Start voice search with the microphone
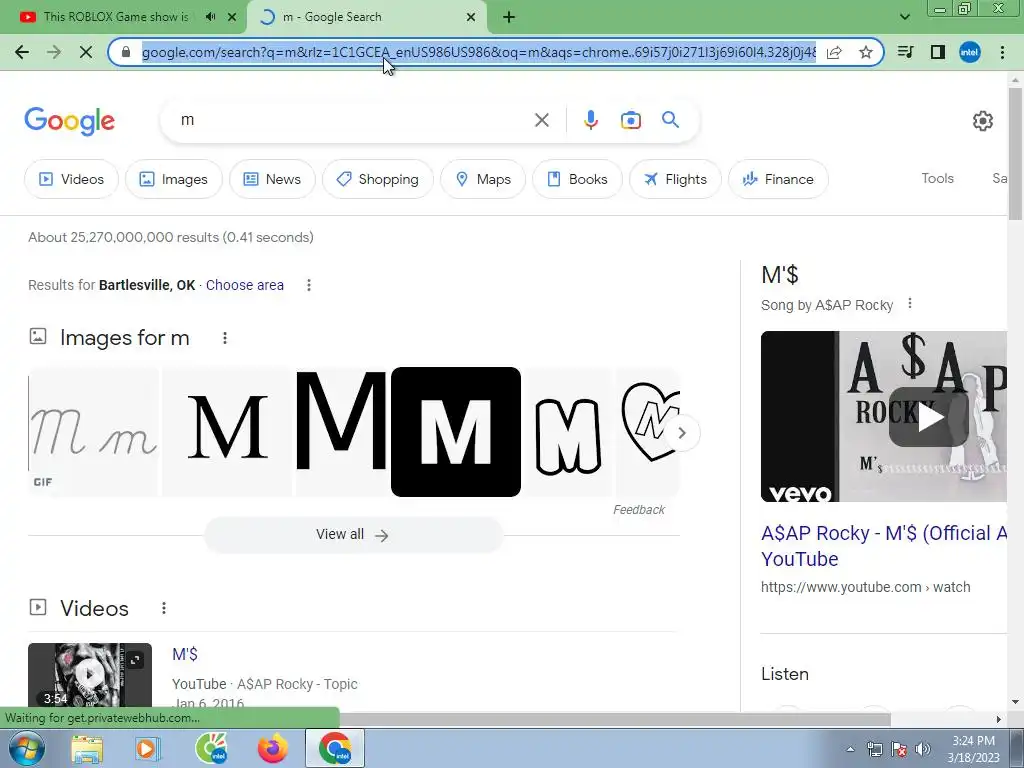1024x768 pixels. 590,120
